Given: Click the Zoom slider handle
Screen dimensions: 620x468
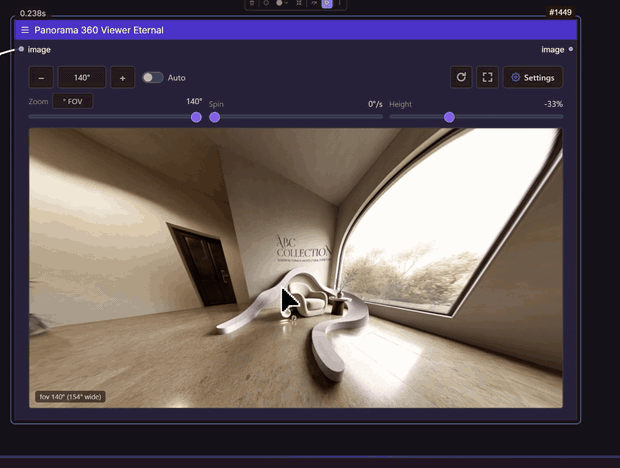Looking at the screenshot, I should (196, 117).
